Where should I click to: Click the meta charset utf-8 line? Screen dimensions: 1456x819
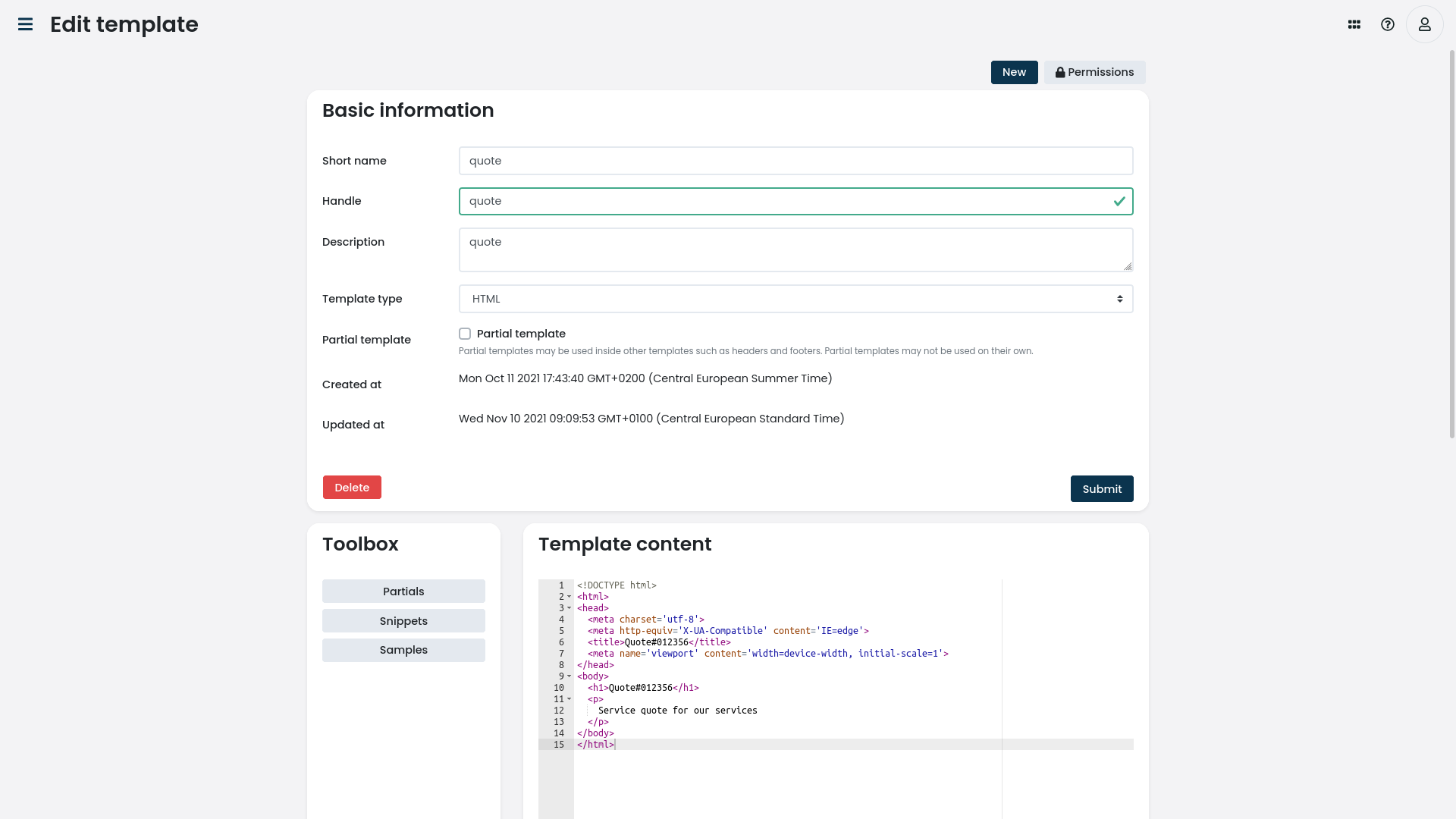(645, 620)
